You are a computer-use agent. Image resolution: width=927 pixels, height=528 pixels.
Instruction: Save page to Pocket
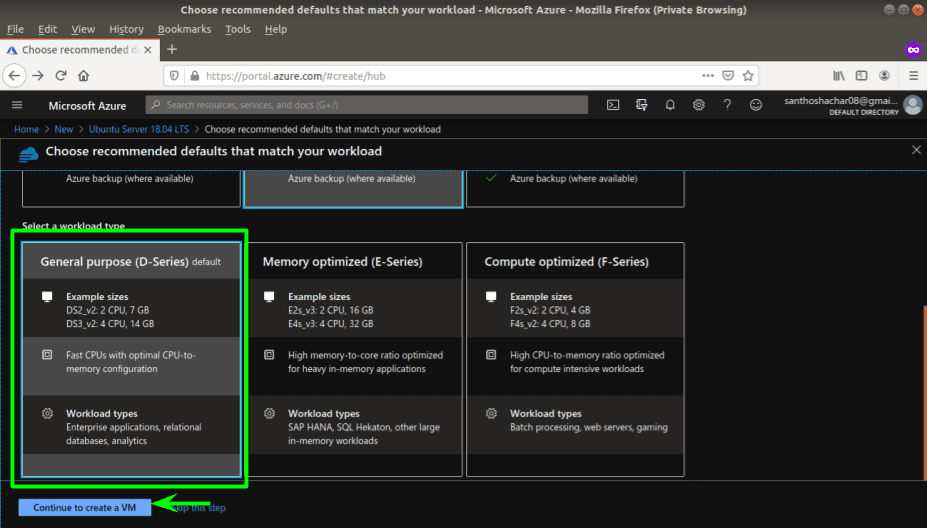click(x=728, y=76)
